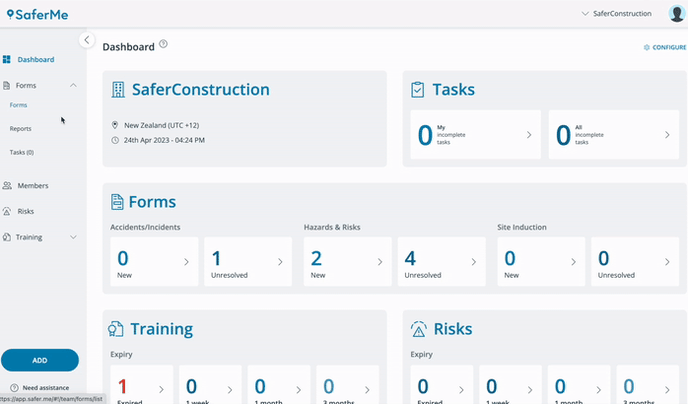Click the SaferConstruction heading
The image size is (688, 404).
click(201, 89)
